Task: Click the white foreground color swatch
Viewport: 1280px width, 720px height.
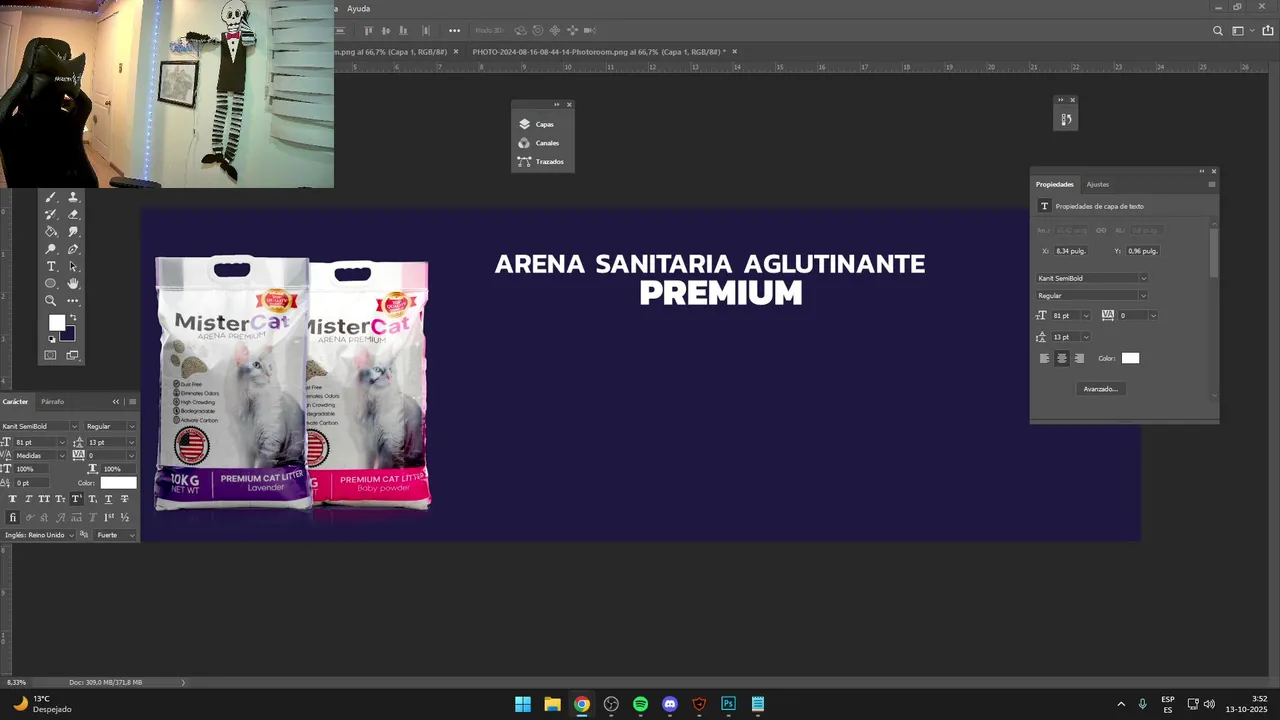Action: tap(57, 322)
